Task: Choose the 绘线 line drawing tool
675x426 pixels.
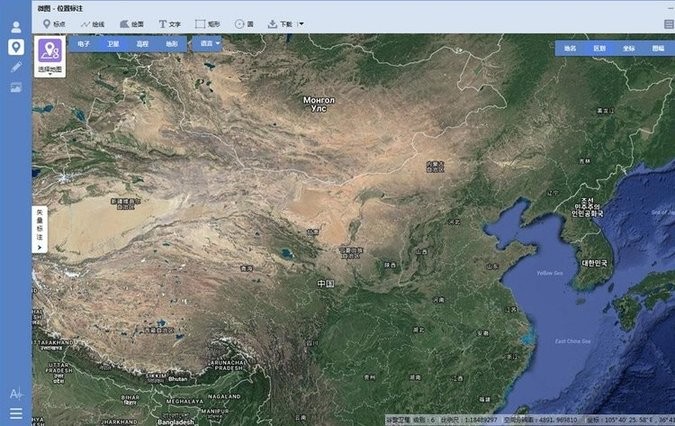Action: coord(92,23)
